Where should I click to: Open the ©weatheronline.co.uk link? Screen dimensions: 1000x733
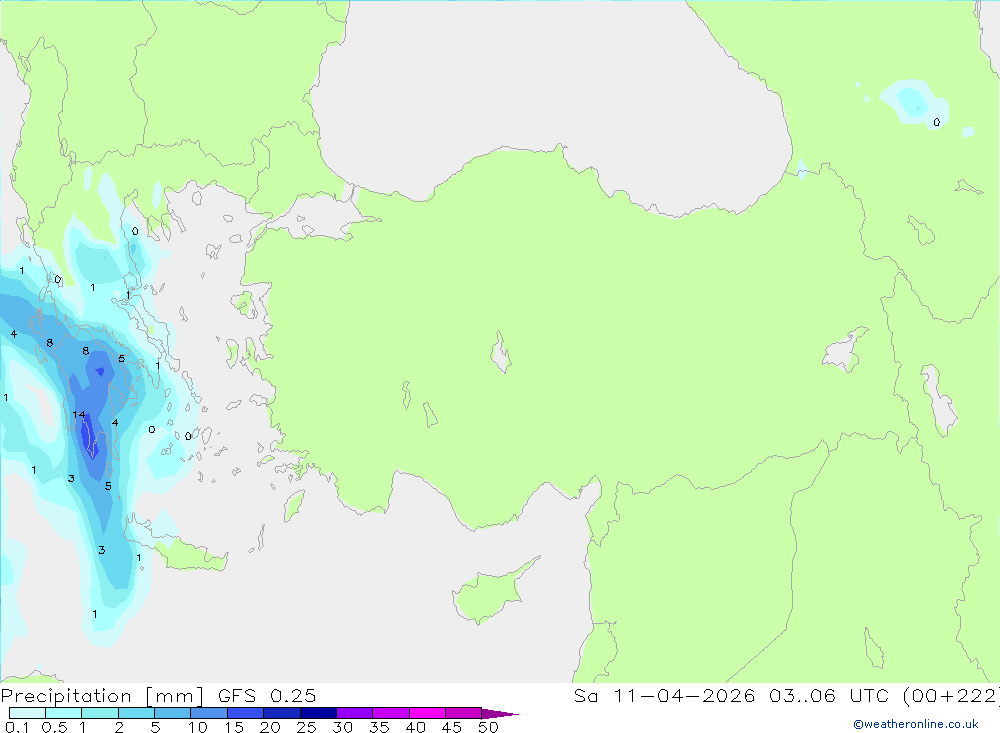(x=916, y=724)
